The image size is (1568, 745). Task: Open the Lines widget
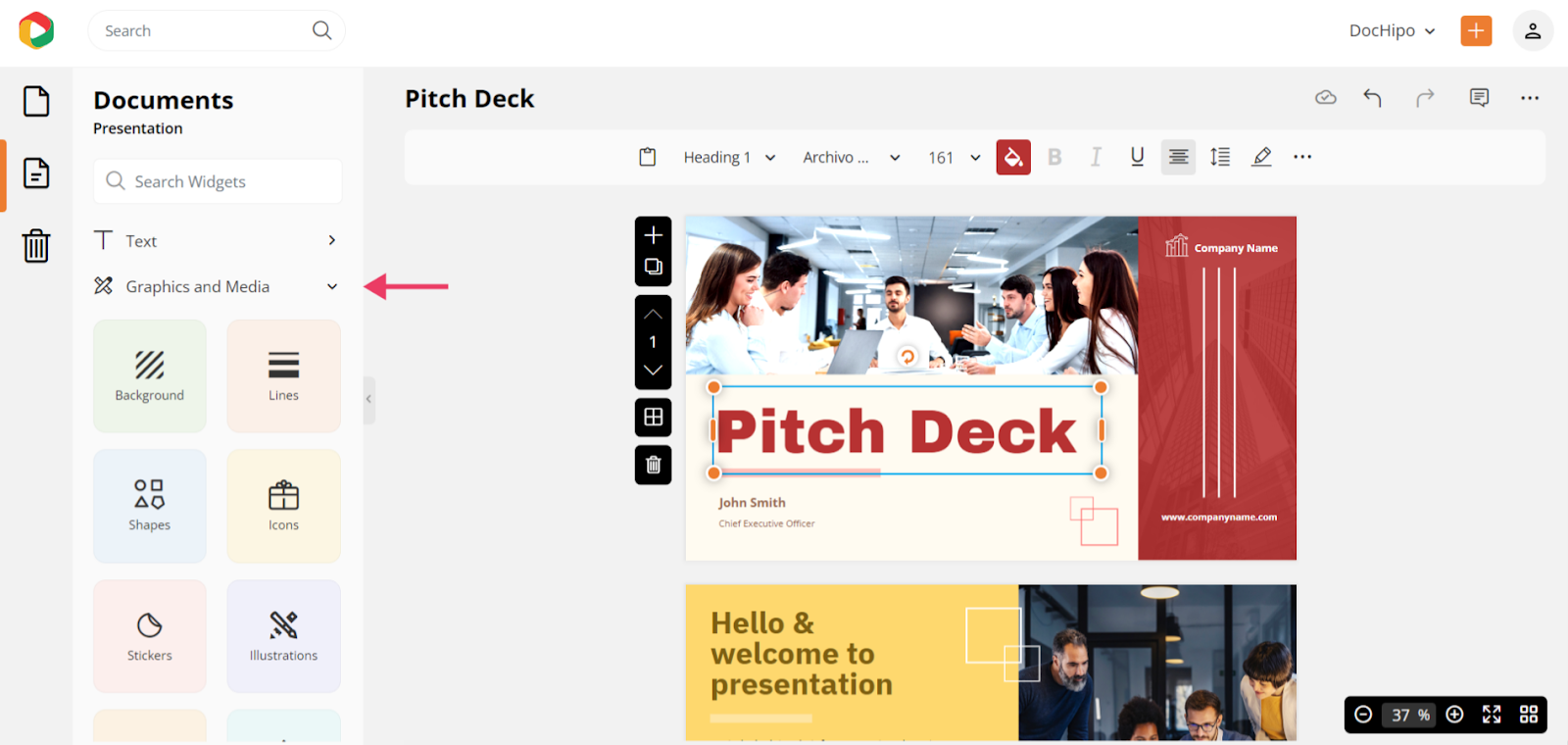click(284, 376)
